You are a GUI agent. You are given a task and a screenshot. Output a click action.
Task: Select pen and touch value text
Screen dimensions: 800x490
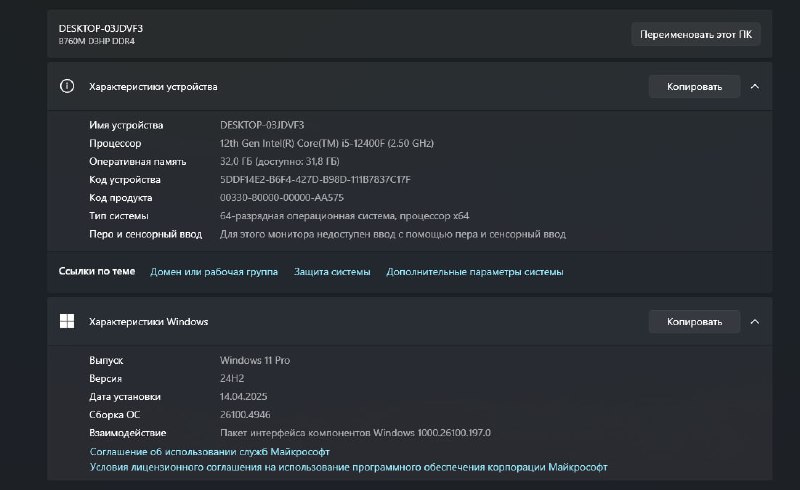point(393,234)
